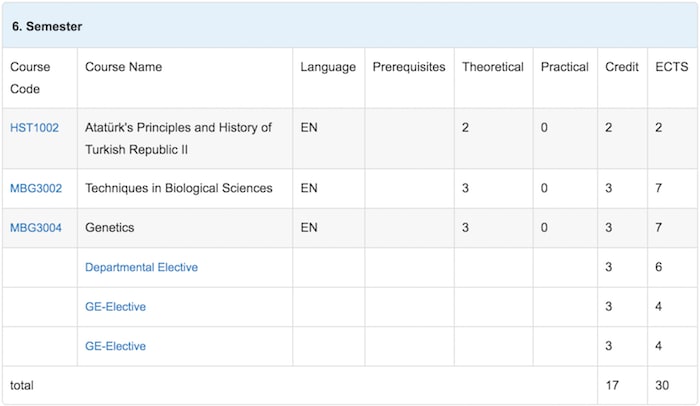
Task: Select the Credit column header
Action: point(622,67)
